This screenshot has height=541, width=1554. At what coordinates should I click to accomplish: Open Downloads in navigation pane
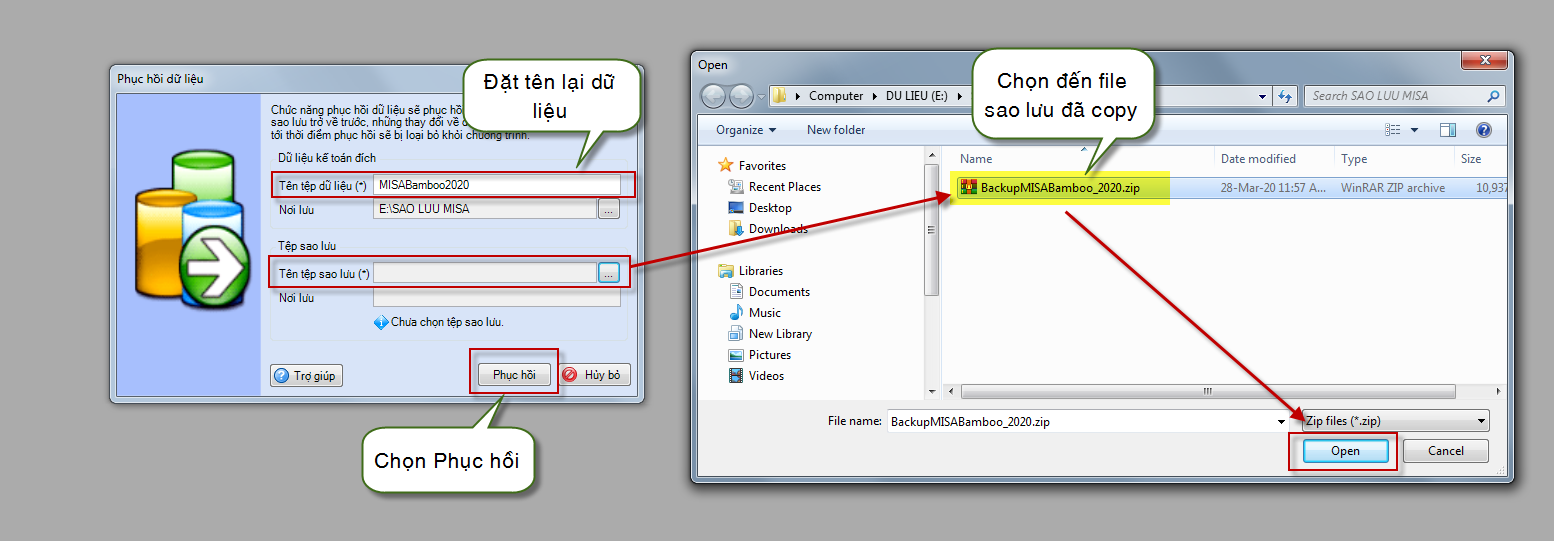[778, 229]
